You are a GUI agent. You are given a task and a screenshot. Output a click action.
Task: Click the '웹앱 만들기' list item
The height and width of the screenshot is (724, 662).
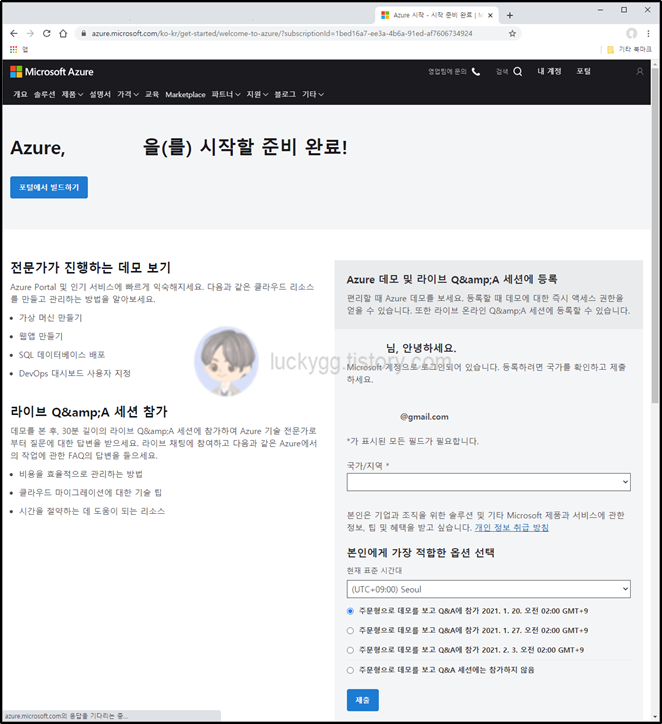(41, 336)
